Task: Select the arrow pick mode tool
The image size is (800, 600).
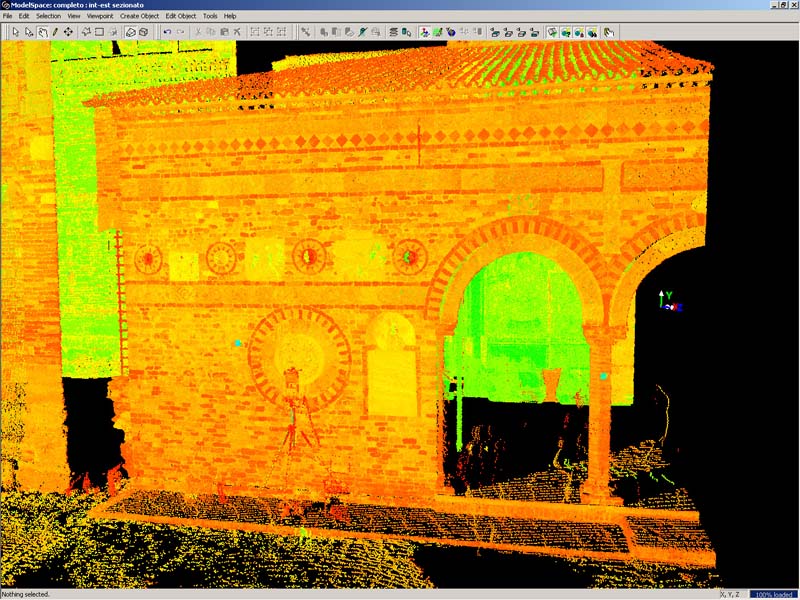Action: [16, 32]
